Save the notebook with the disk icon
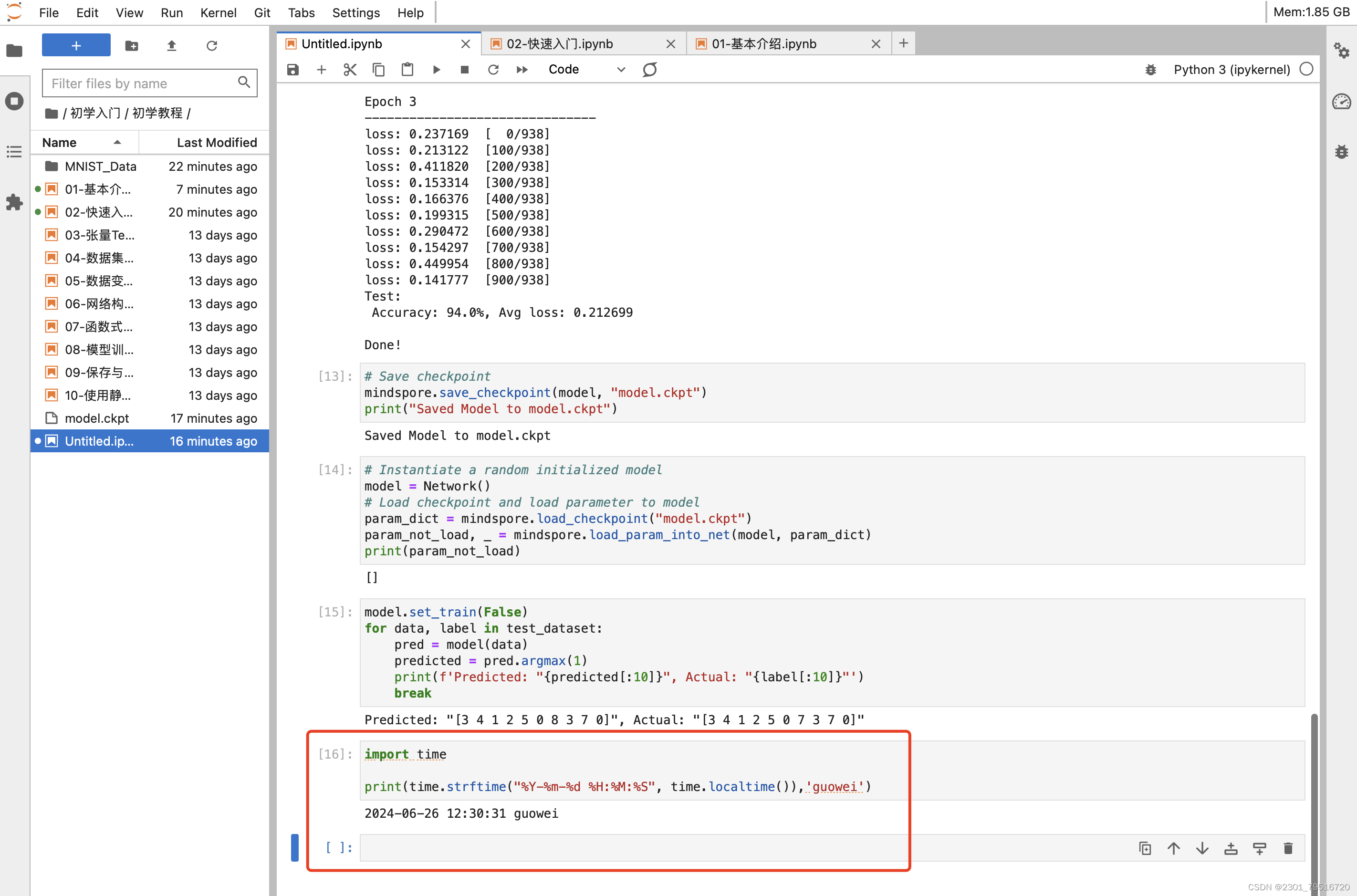 click(293, 70)
